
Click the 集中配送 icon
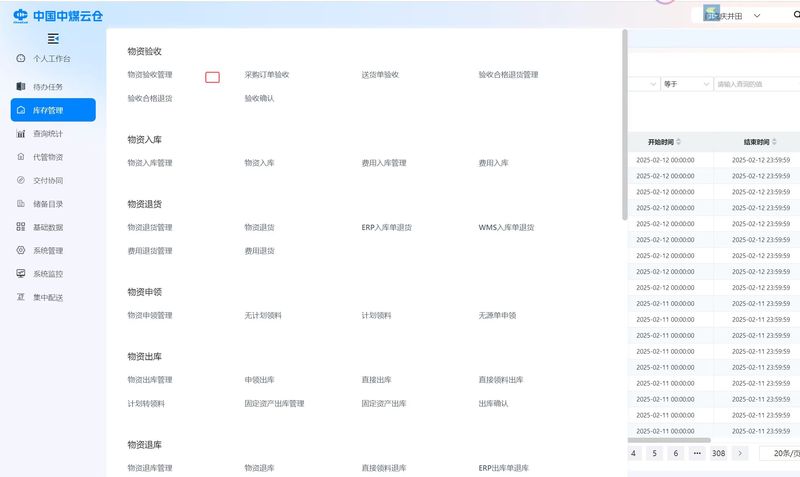[20, 297]
